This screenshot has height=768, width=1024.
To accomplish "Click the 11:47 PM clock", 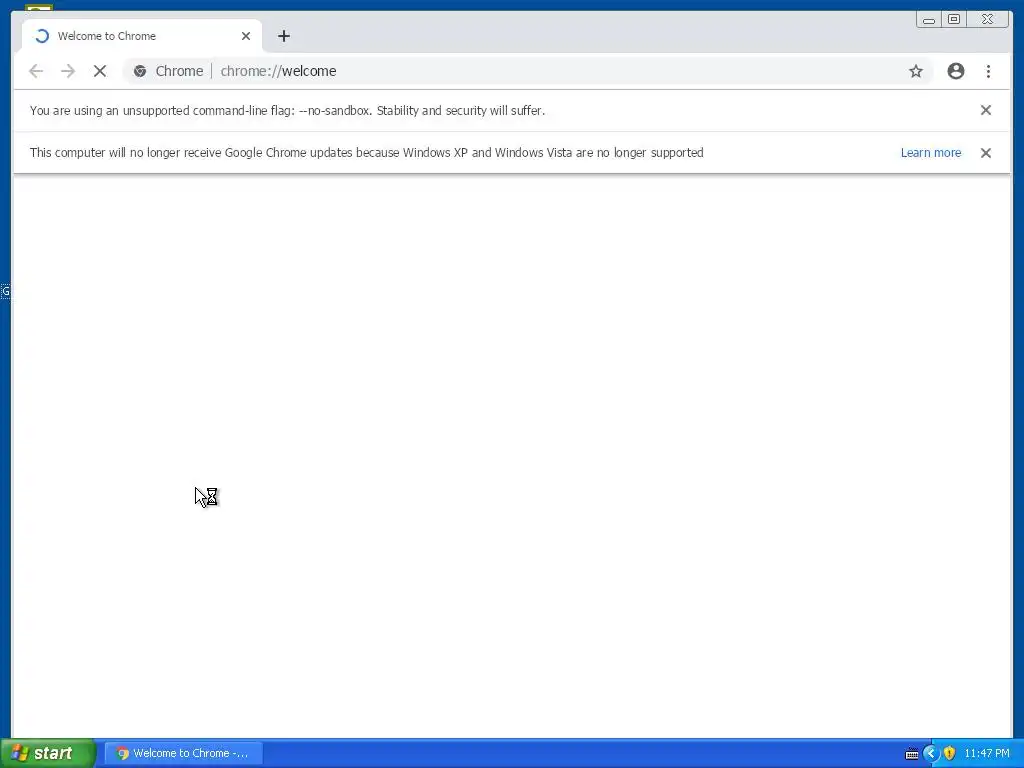I will (x=987, y=753).
